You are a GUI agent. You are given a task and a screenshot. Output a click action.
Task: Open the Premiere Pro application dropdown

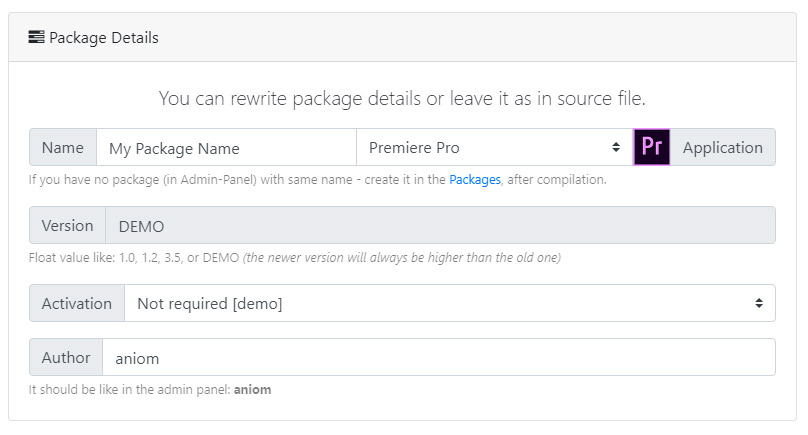pyautogui.click(x=494, y=147)
